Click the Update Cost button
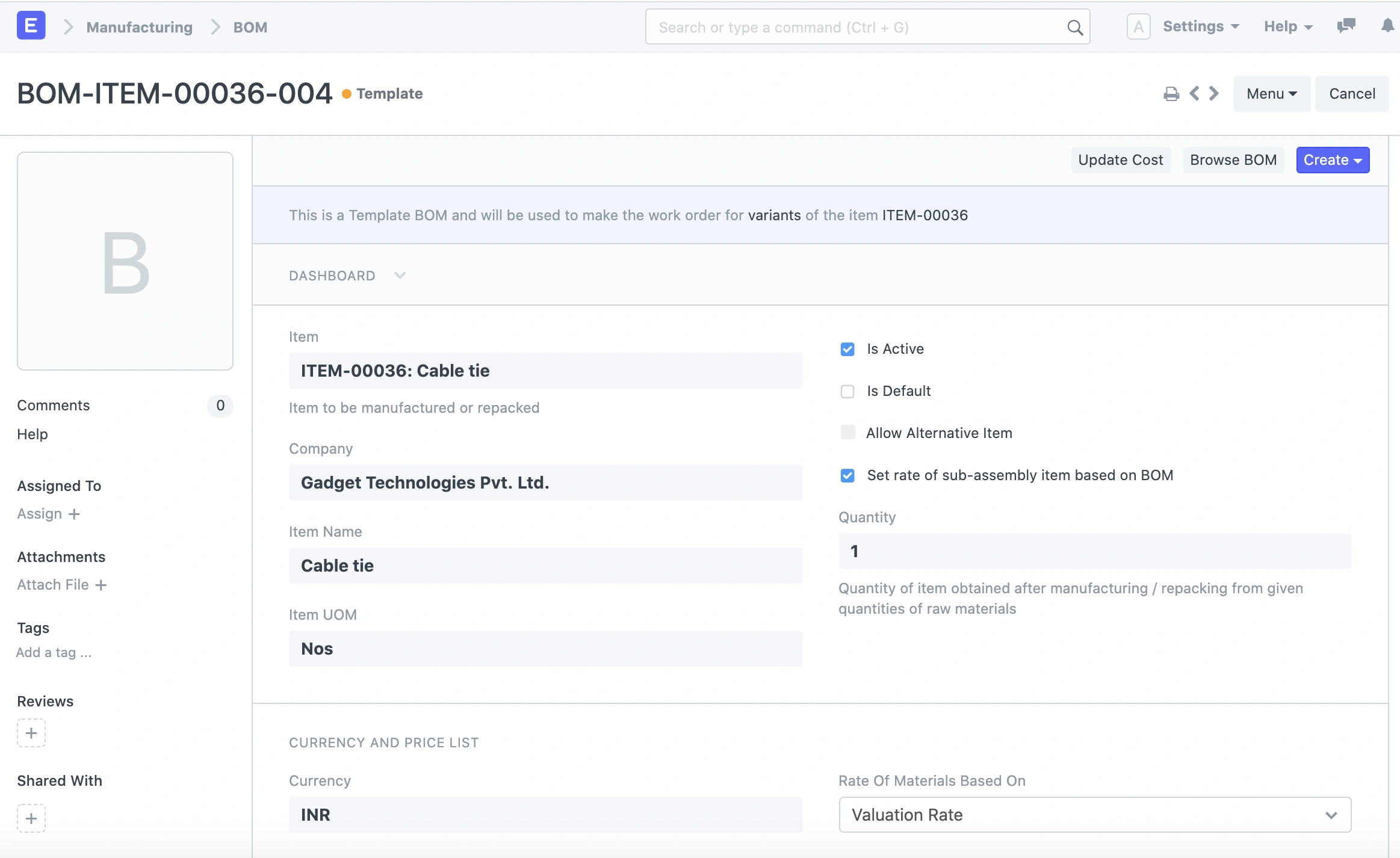This screenshot has height=858, width=1400. coord(1120,160)
